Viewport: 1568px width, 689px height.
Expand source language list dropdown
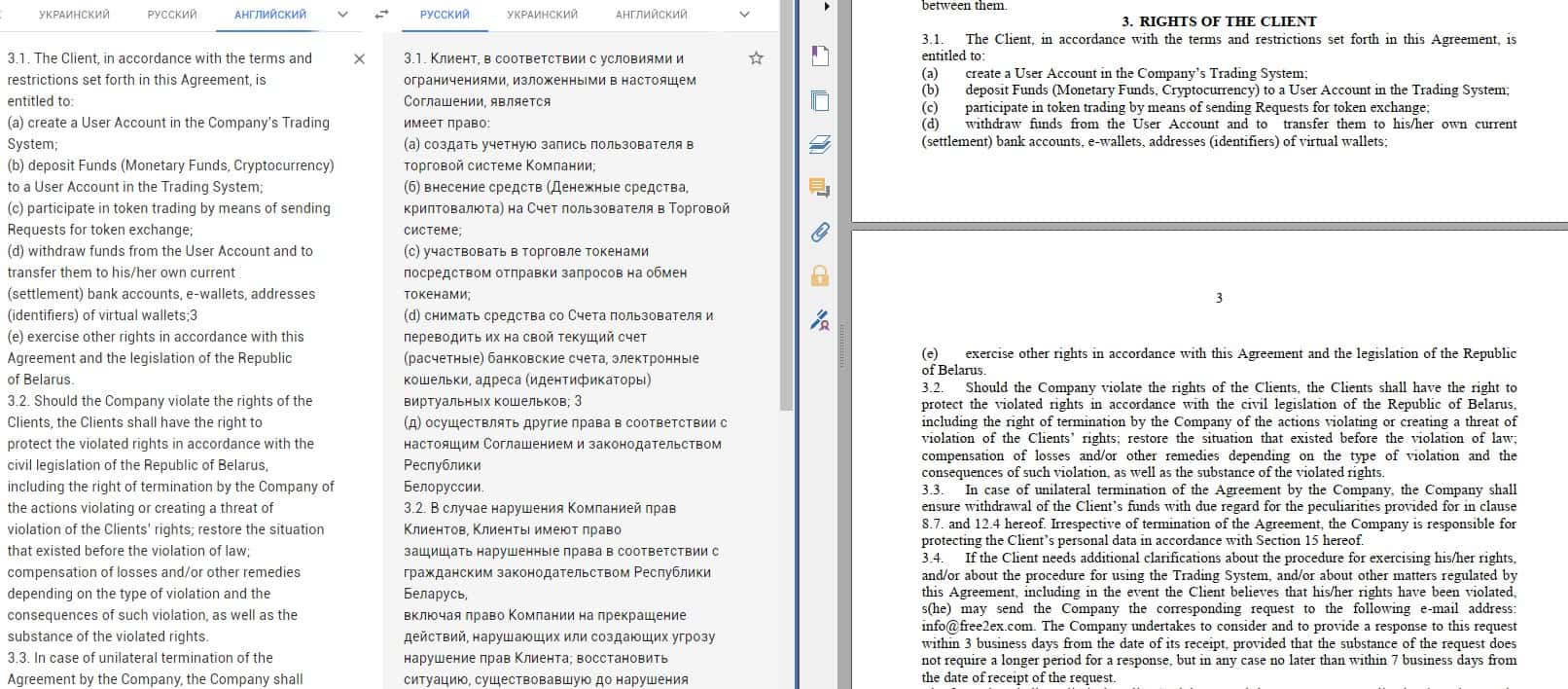pos(342,15)
